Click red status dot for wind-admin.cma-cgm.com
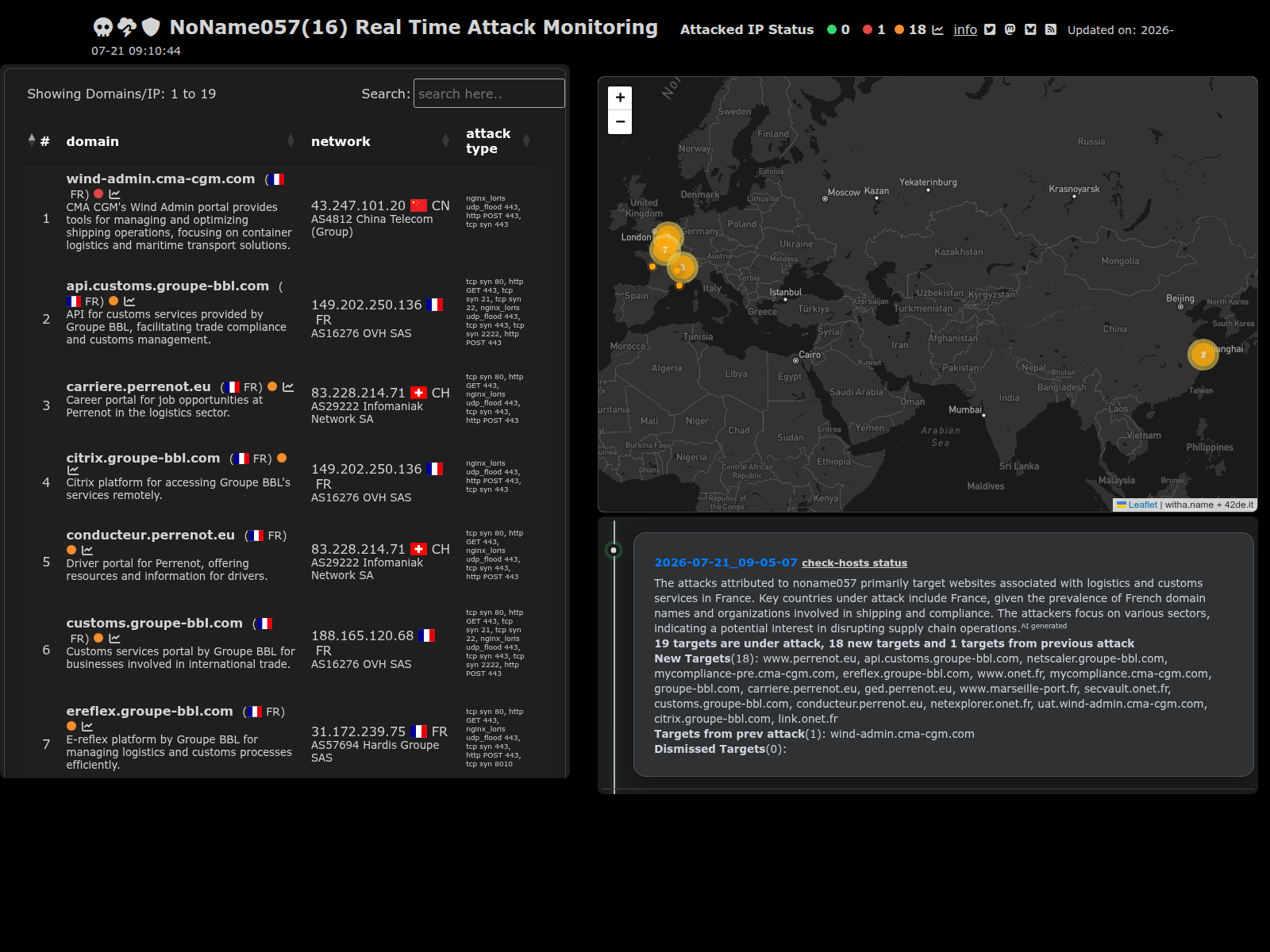This screenshot has height=952, width=1270. [98, 194]
